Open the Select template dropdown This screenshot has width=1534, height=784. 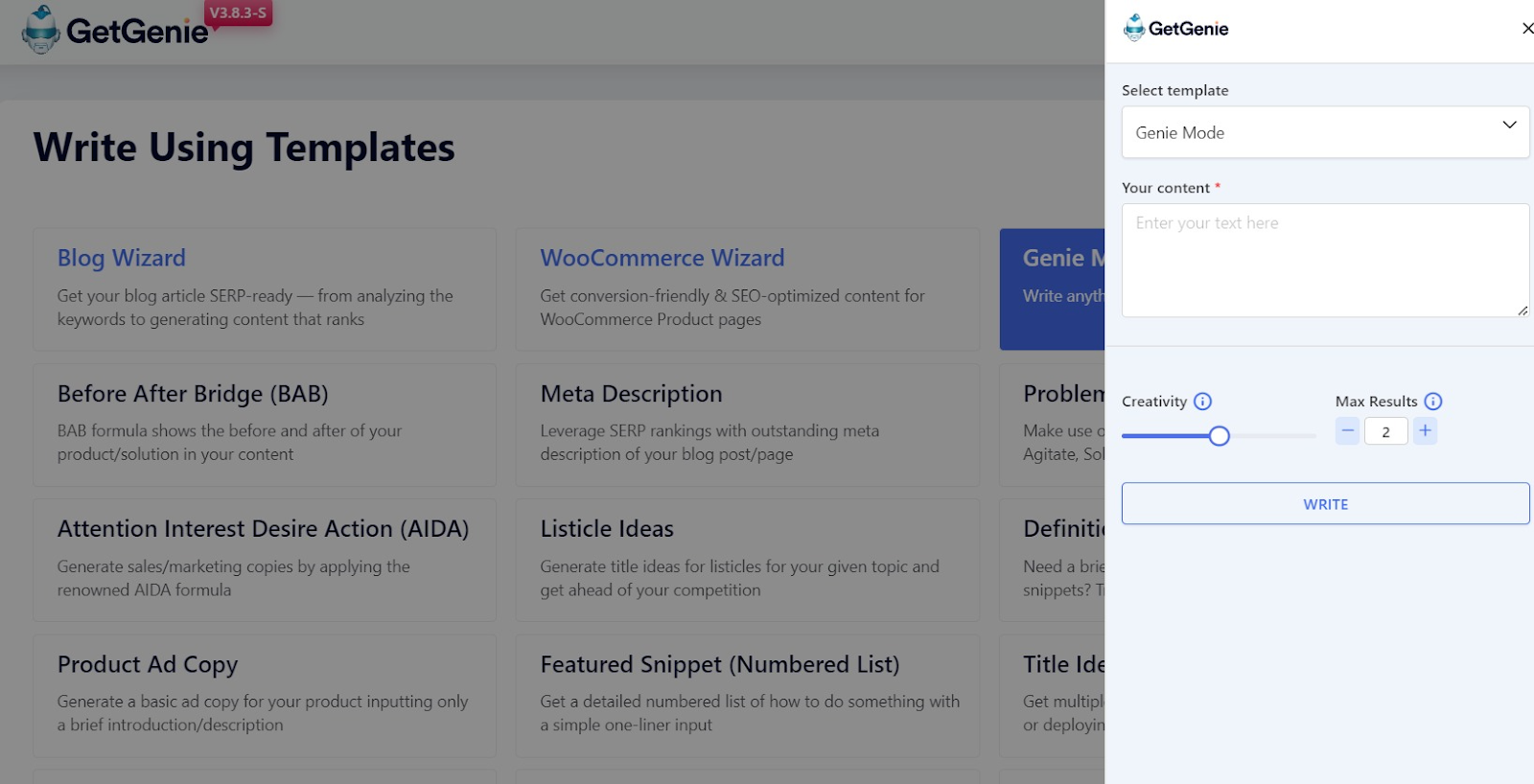pyautogui.click(x=1325, y=132)
